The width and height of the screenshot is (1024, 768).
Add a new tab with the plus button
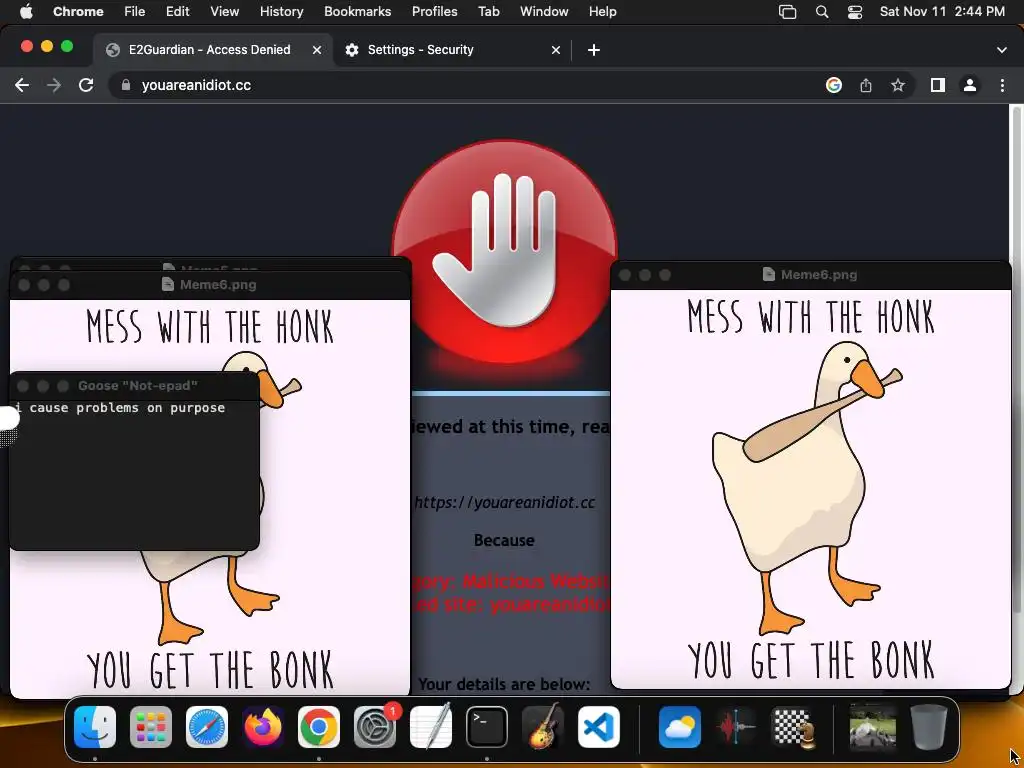594,50
